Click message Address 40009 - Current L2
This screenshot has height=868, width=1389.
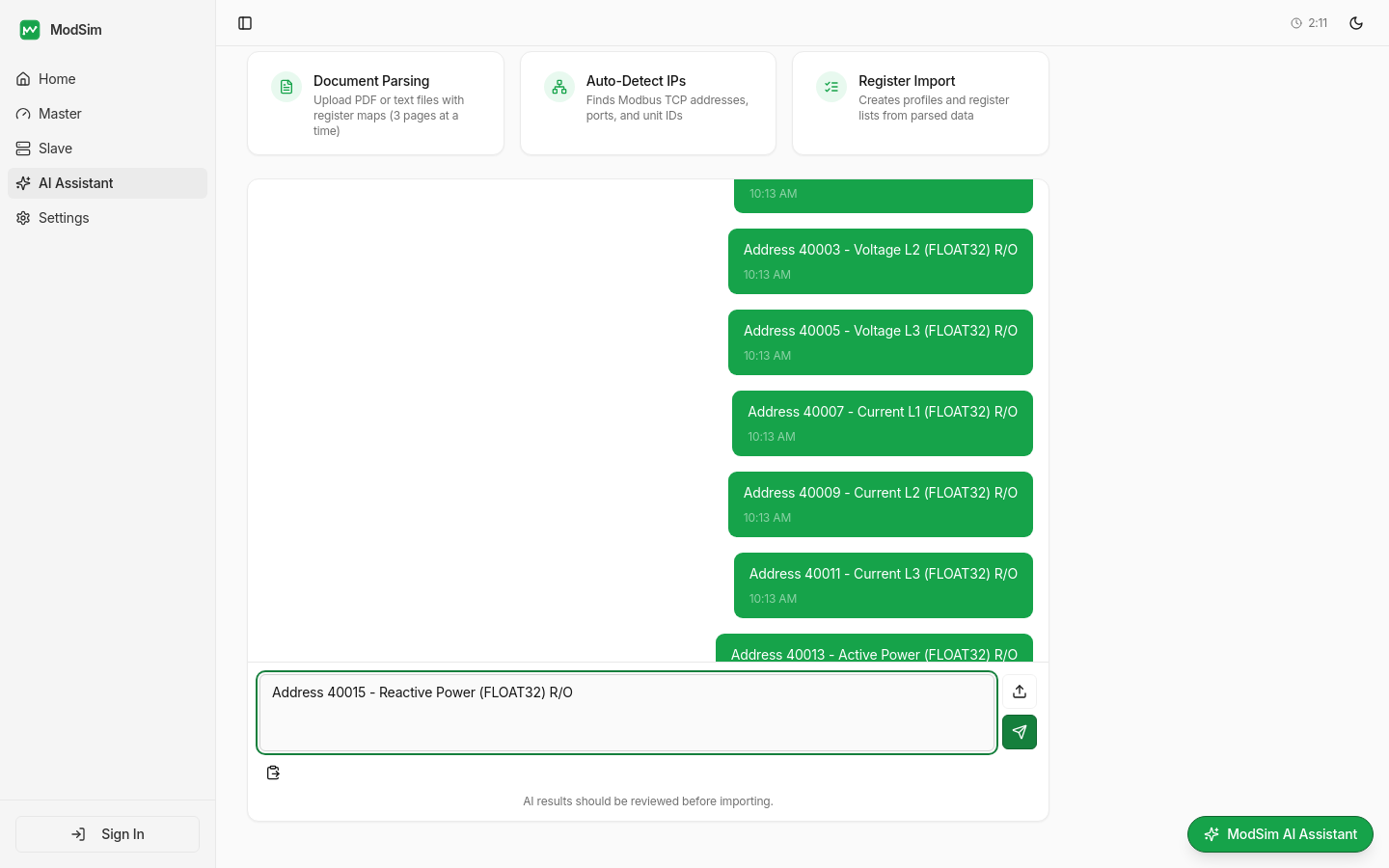point(881,504)
